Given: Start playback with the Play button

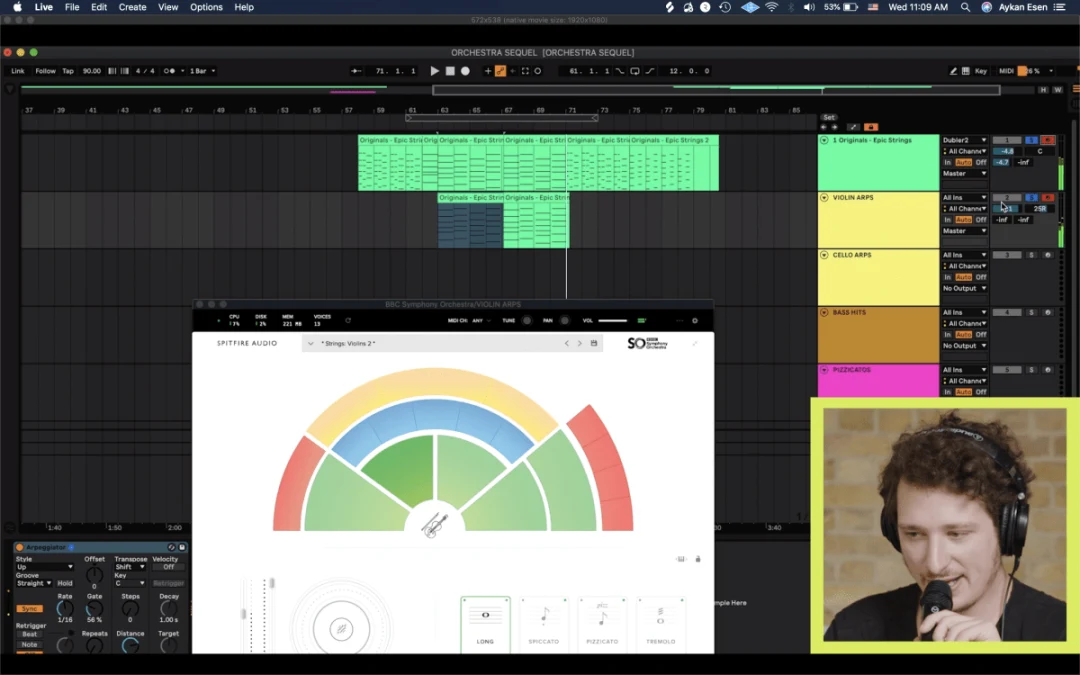Looking at the screenshot, I should tap(435, 71).
